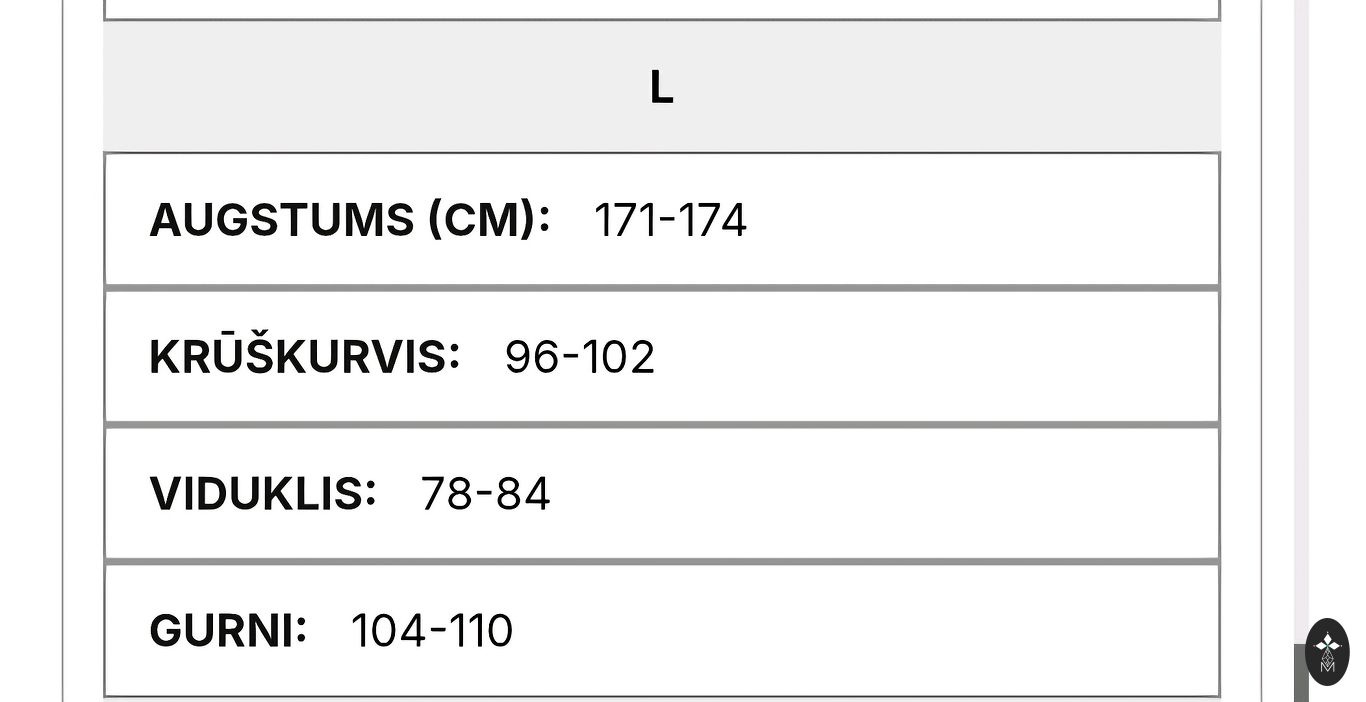Select the gray L size header
The width and height of the screenshot is (1366, 702).
click(x=661, y=87)
